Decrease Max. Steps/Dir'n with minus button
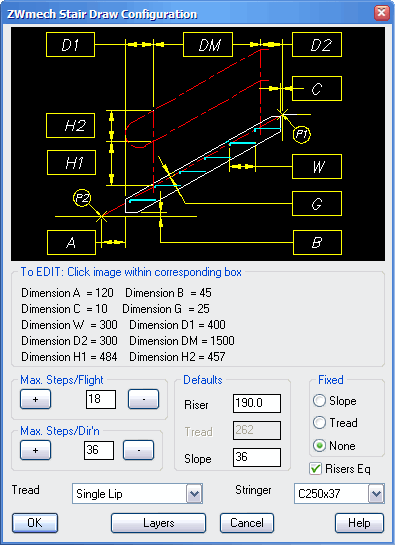The image size is (395, 545). (x=138, y=450)
